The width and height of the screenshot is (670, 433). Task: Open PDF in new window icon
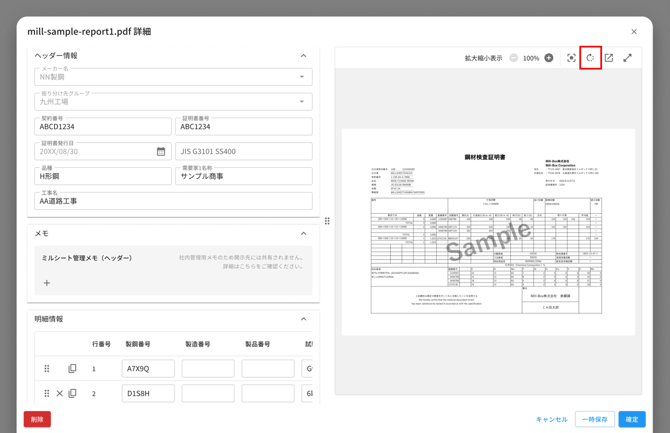[x=609, y=58]
